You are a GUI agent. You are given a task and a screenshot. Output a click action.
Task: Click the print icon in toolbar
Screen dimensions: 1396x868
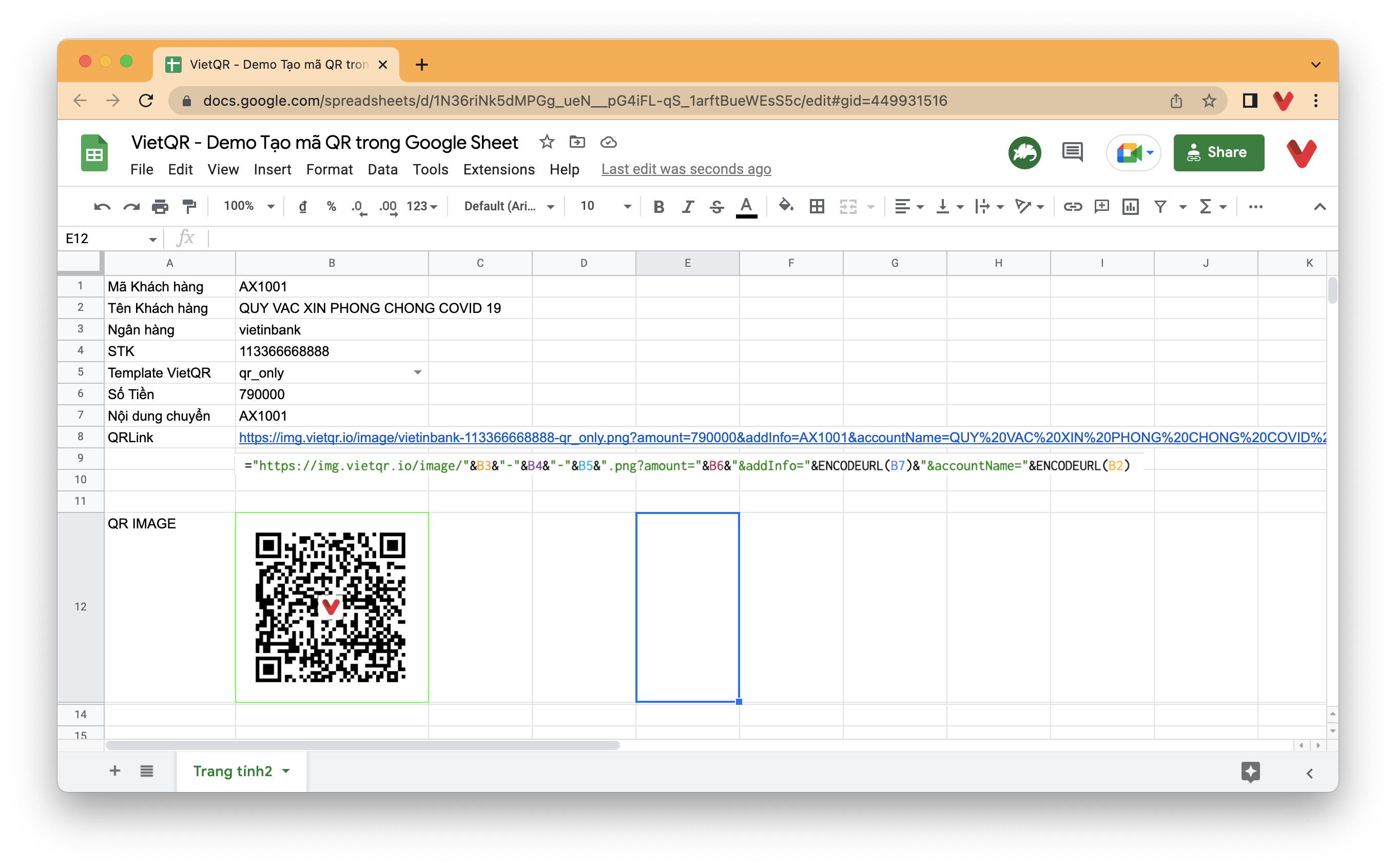click(x=160, y=206)
